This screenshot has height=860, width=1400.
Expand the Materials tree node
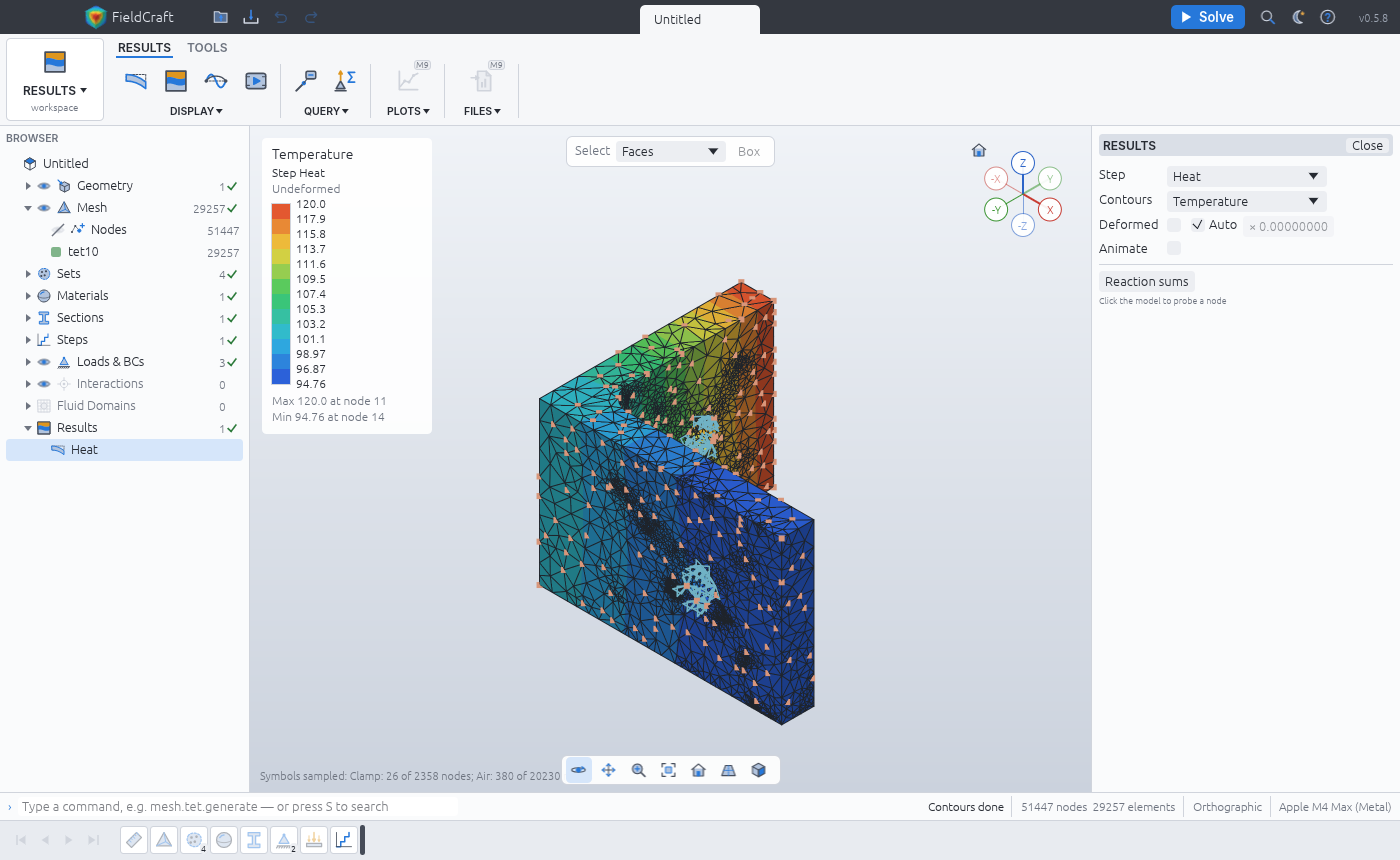[x=29, y=296]
